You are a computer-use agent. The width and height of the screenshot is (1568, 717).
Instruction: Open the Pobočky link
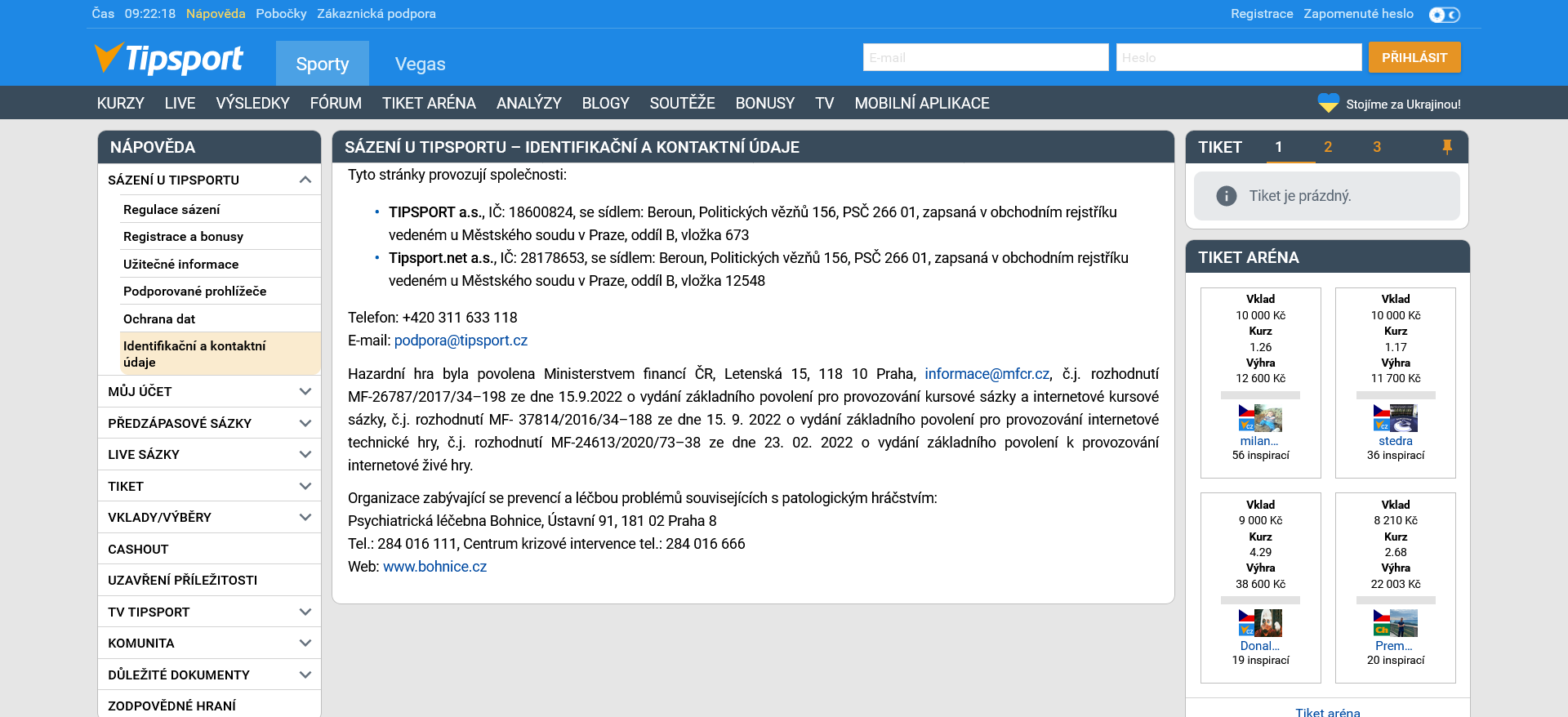[x=281, y=14]
